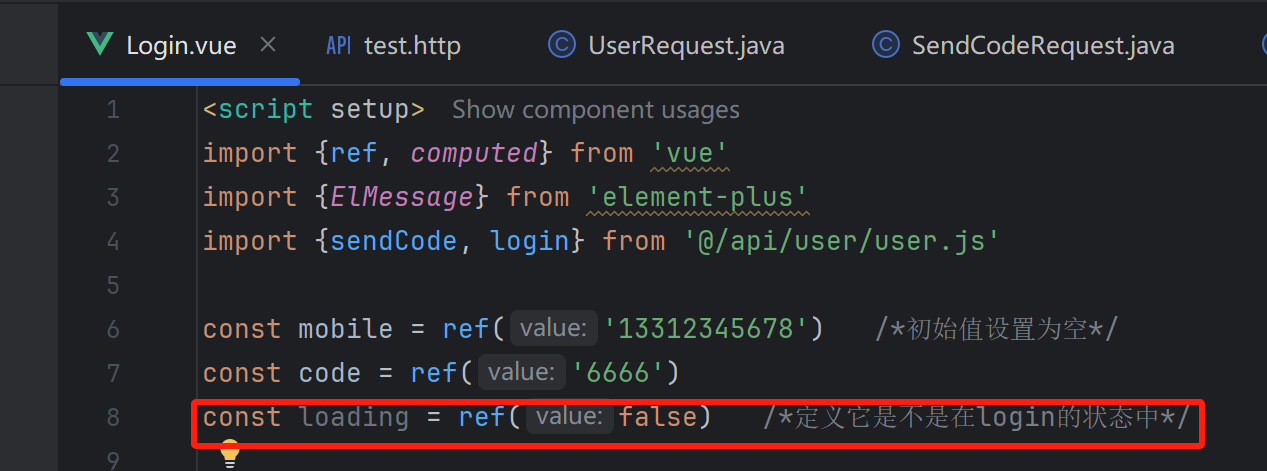Click the 'element-plus' import string

tap(697, 198)
